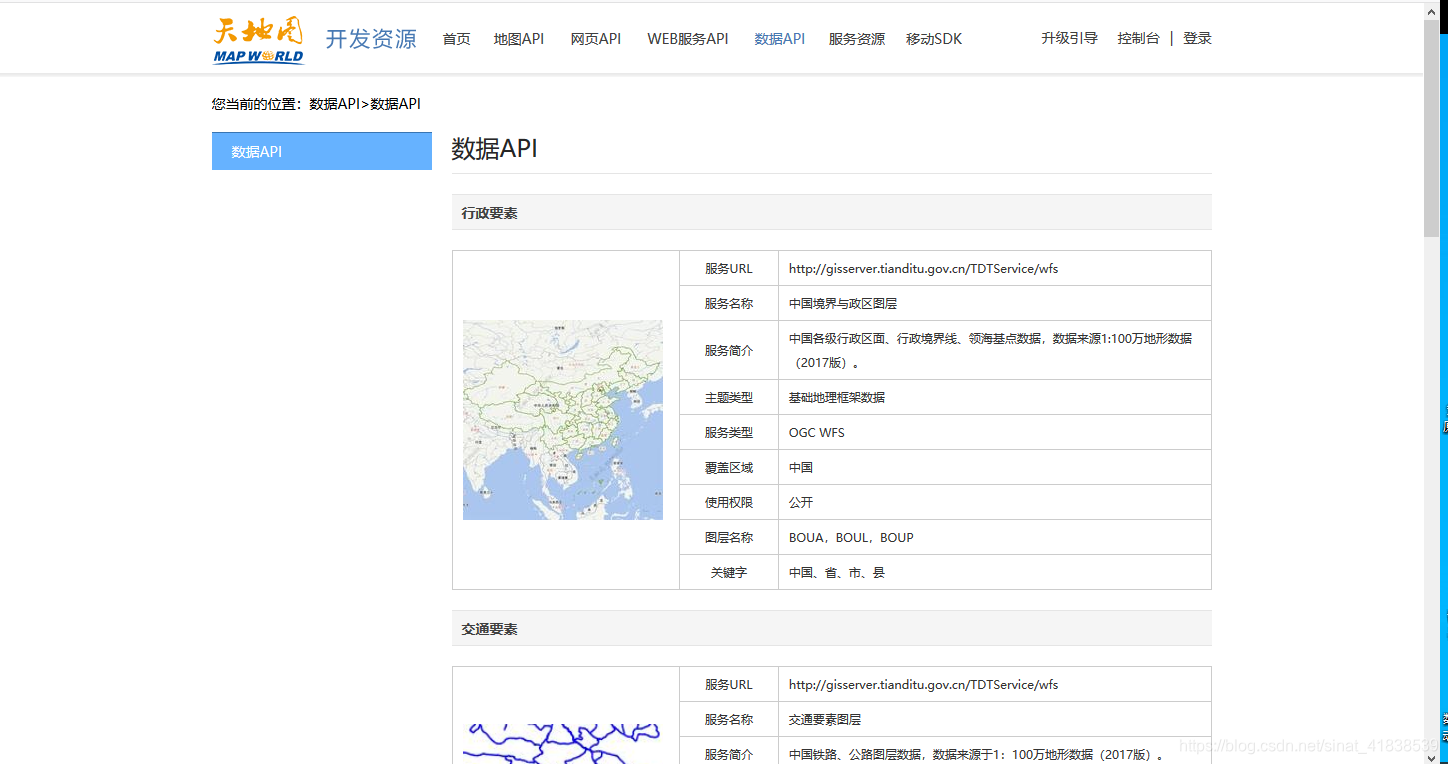
Task: Click the 图层名称 label cell
Action: tap(729, 537)
